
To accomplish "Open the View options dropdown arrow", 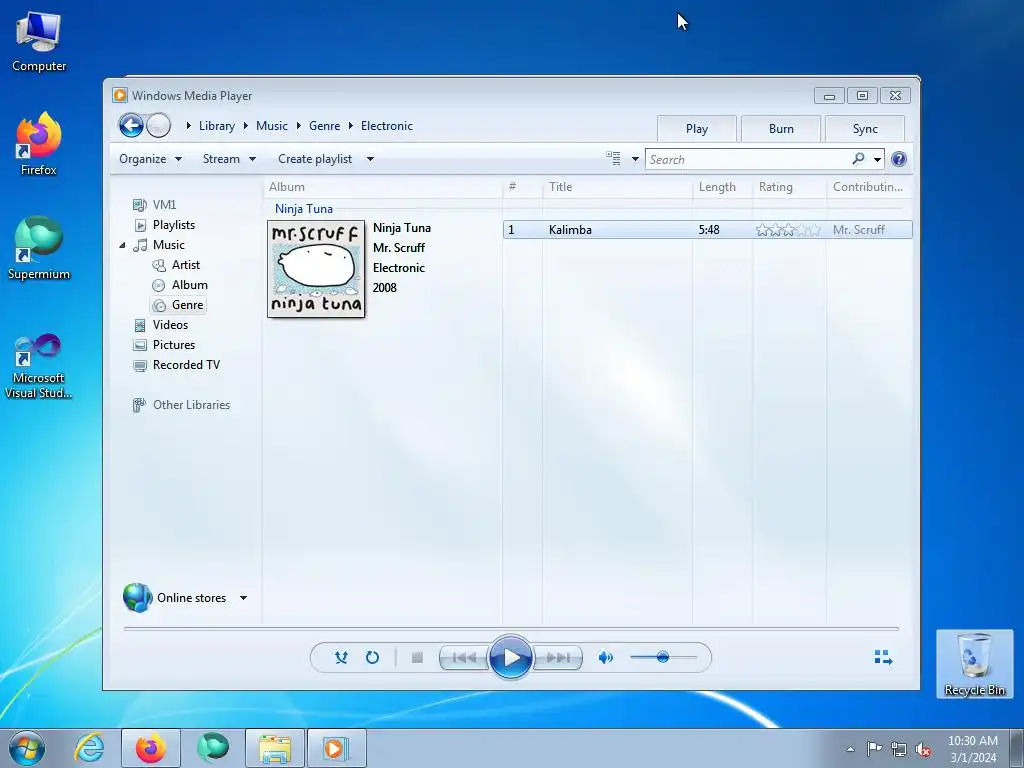I will (x=635, y=159).
